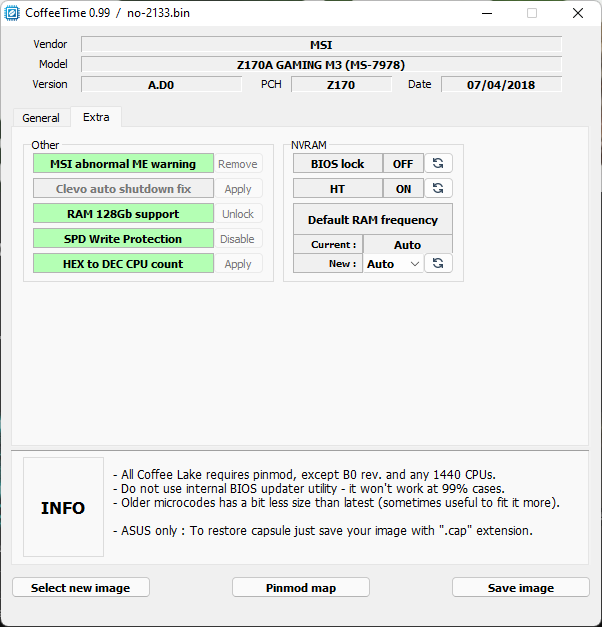Screen dimensions: 602x627
Task: Click the HT label button
Action: [x=338, y=189]
